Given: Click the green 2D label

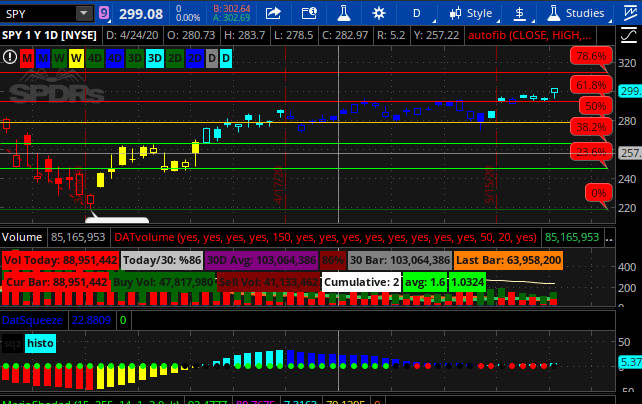Looking at the screenshot, I should tap(175, 59).
